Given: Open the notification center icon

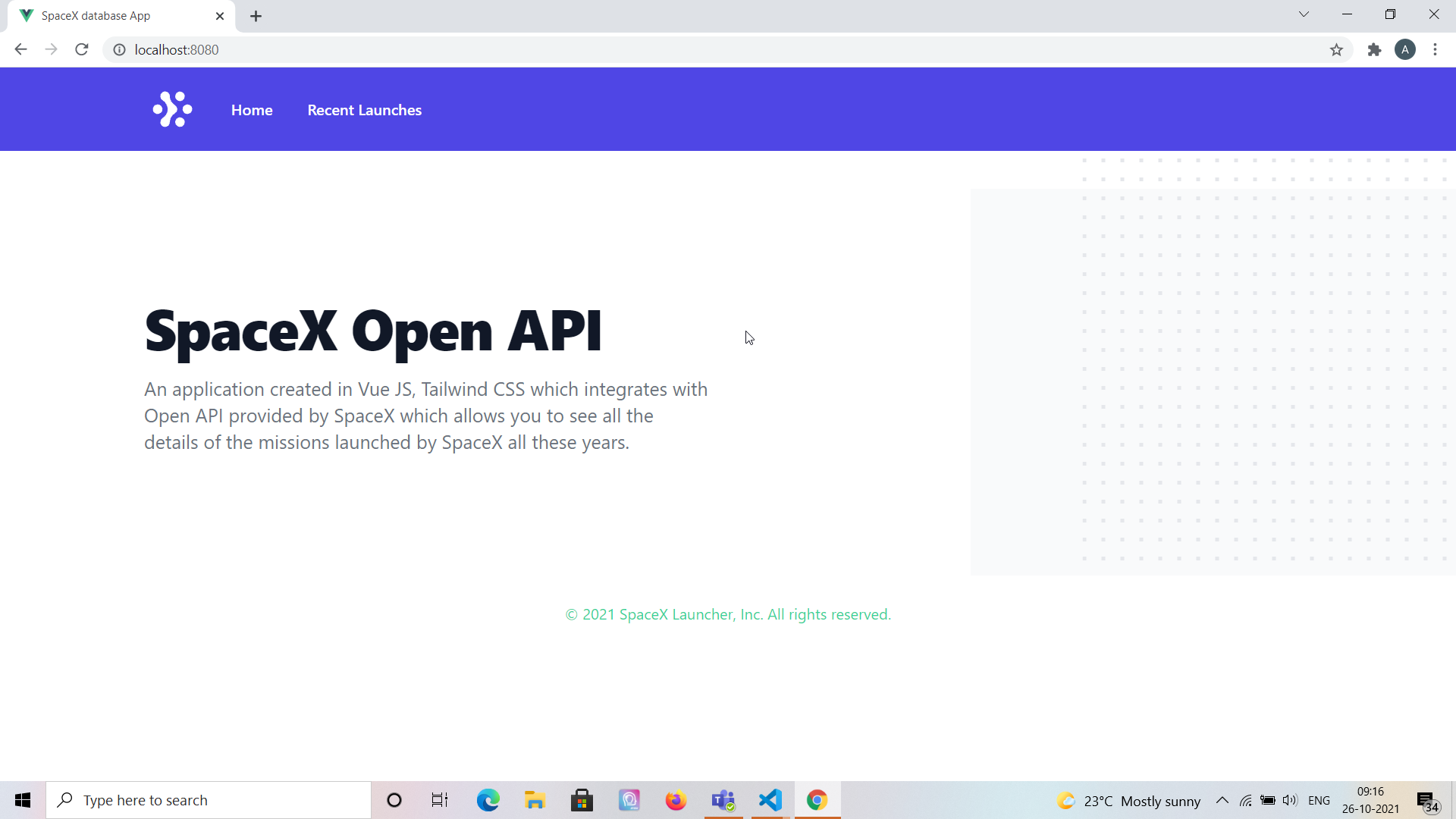Looking at the screenshot, I should 1426,801.
